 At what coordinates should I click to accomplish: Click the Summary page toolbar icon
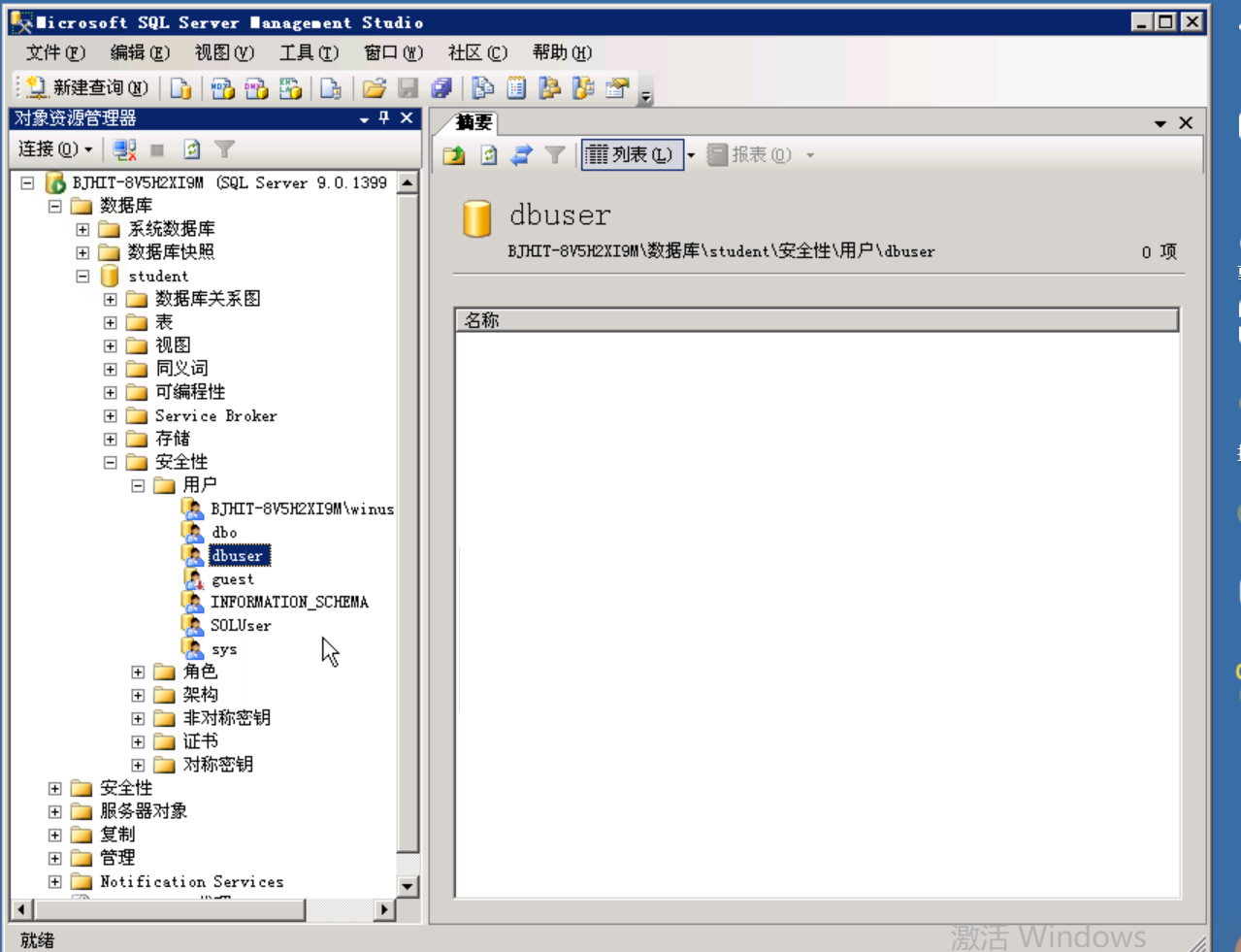pos(516,88)
